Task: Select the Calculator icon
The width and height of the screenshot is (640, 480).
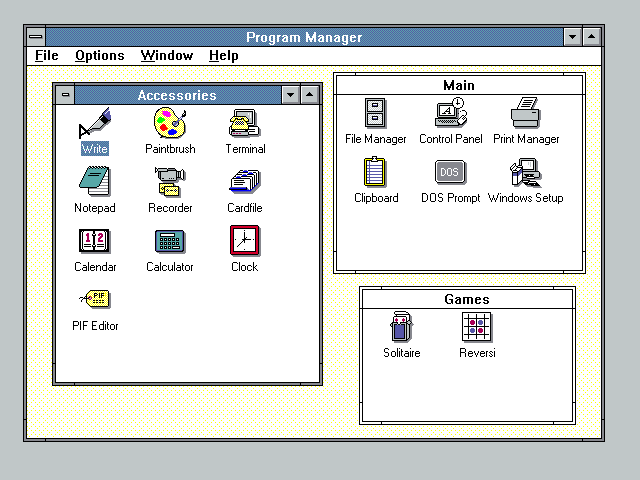Action: click(170, 241)
